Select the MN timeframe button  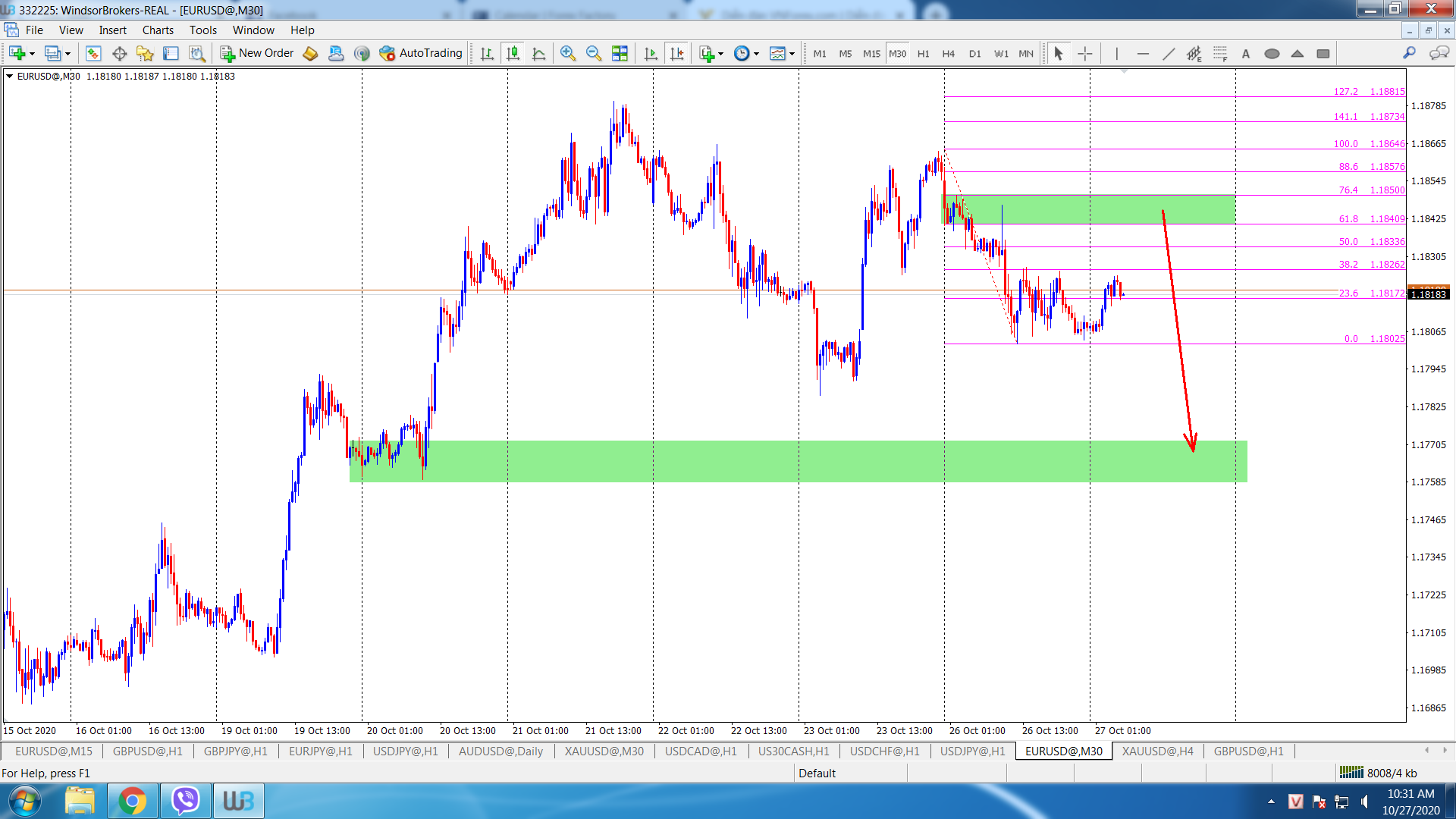point(1026,54)
